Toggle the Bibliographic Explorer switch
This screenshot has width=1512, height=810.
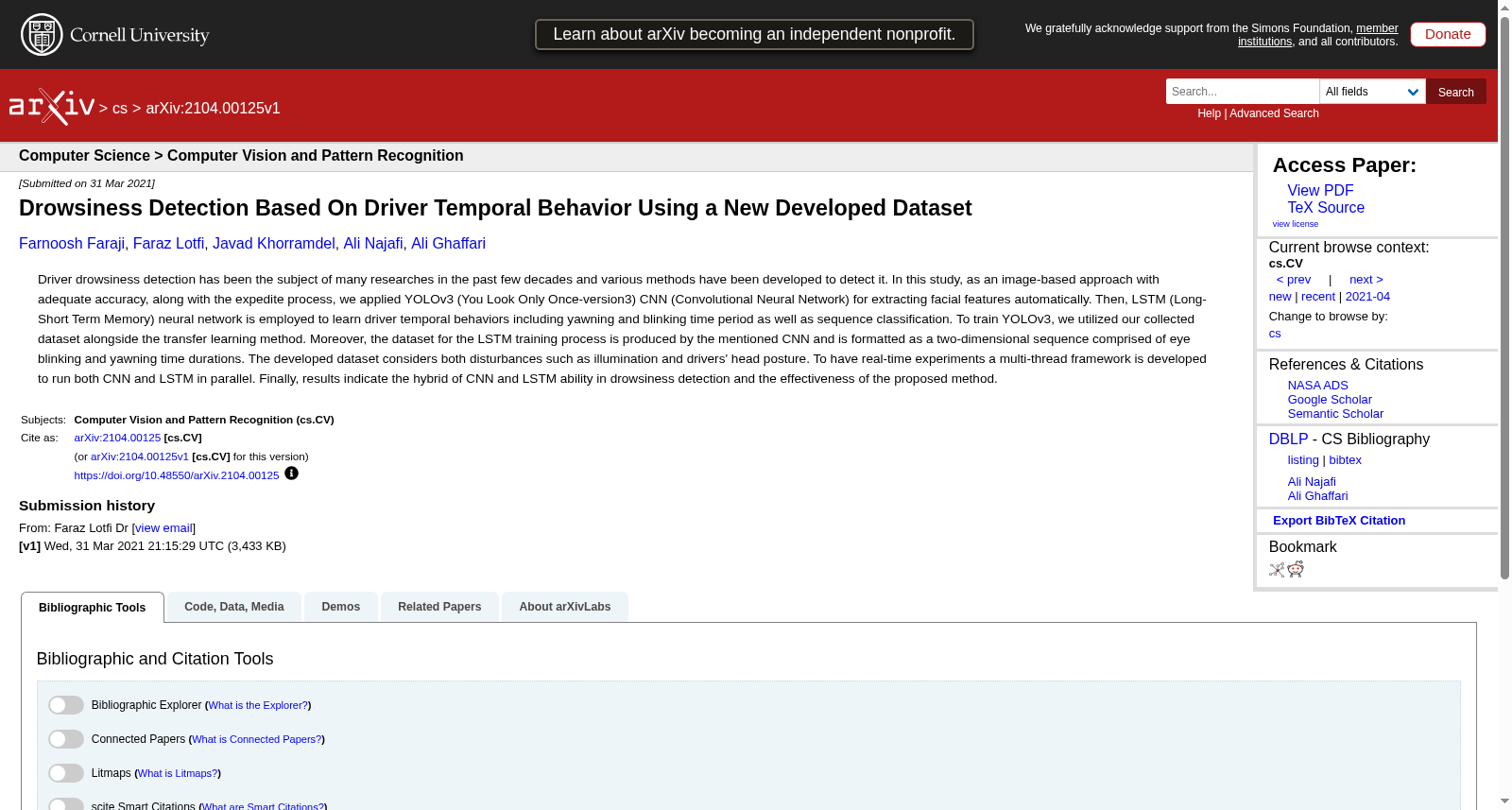click(66, 705)
